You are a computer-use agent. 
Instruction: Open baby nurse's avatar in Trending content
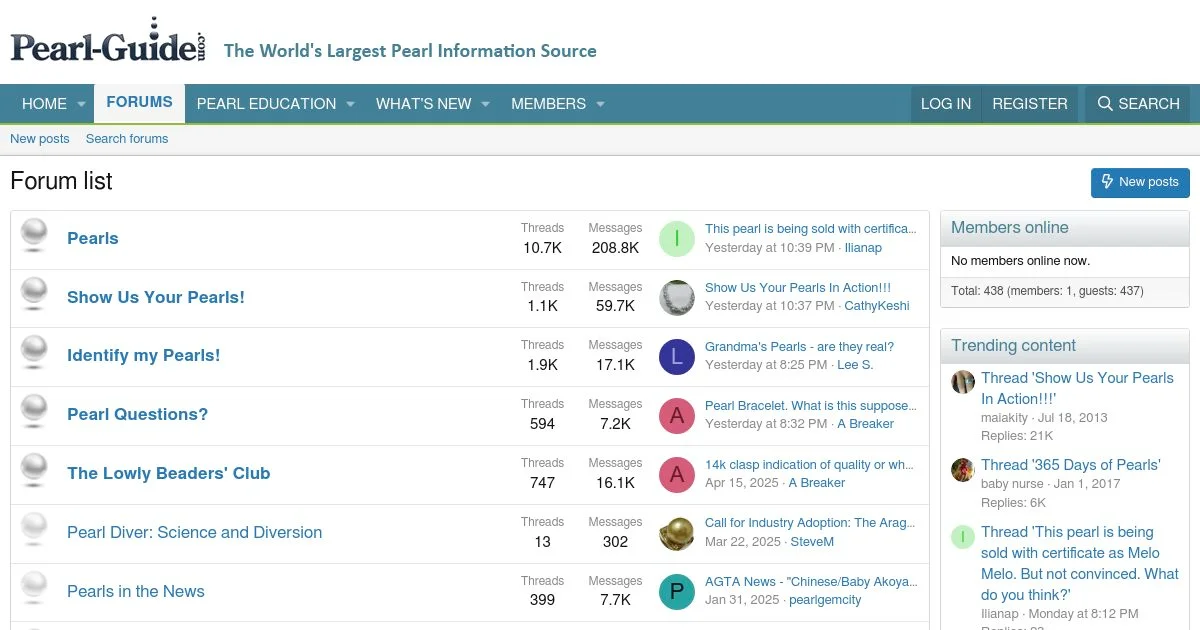[x=963, y=470]
